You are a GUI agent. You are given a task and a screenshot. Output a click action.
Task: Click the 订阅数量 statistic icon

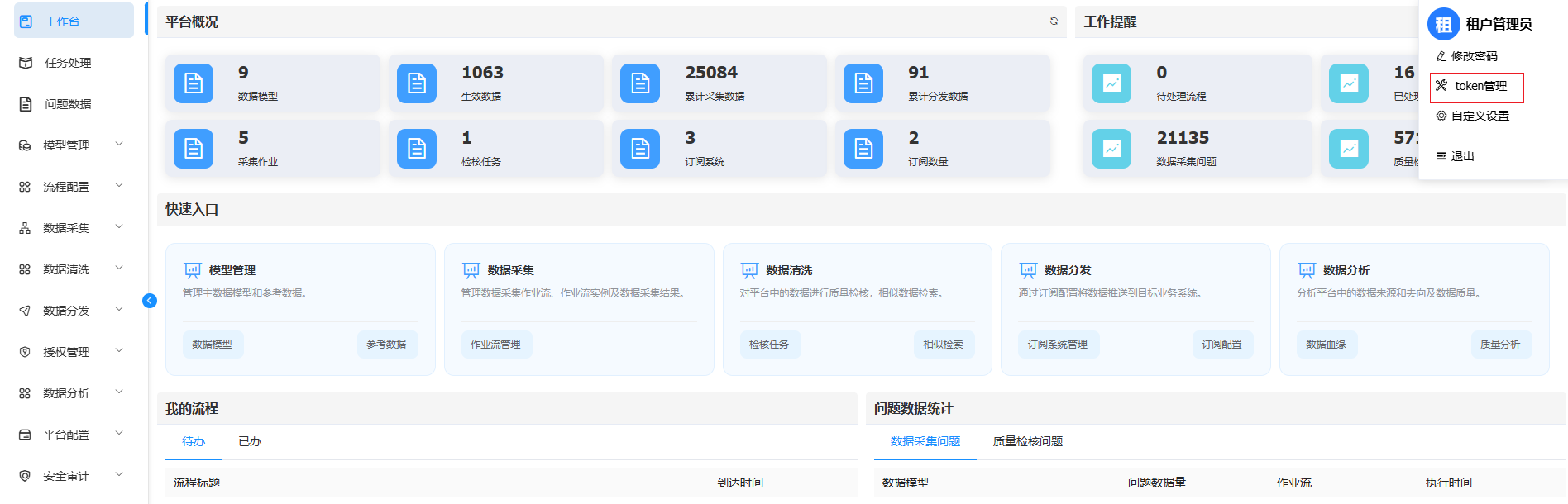click(x=863, y=149)
